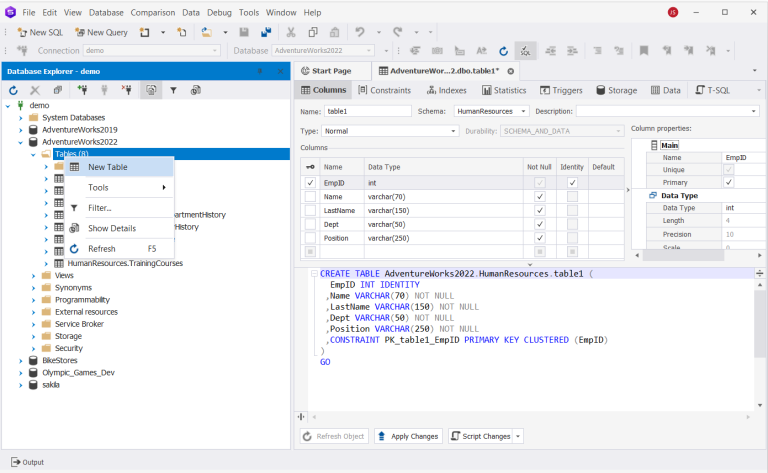Click the new connection plug icon
768x473 pixels.
click(81, 90)
